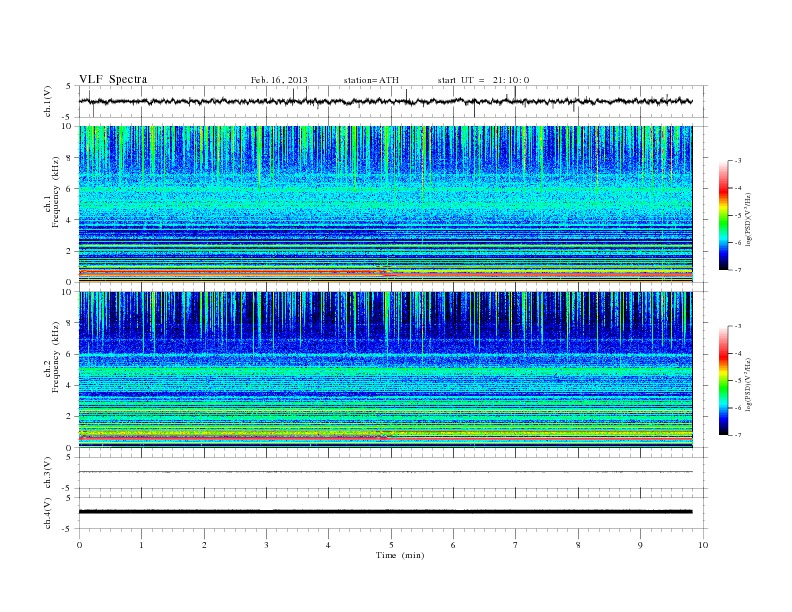Viewport: 792px width, 612px height.
Task: Click the "10" tick on the Time axis
Action: pyautogui.click(x=703, y=545)
